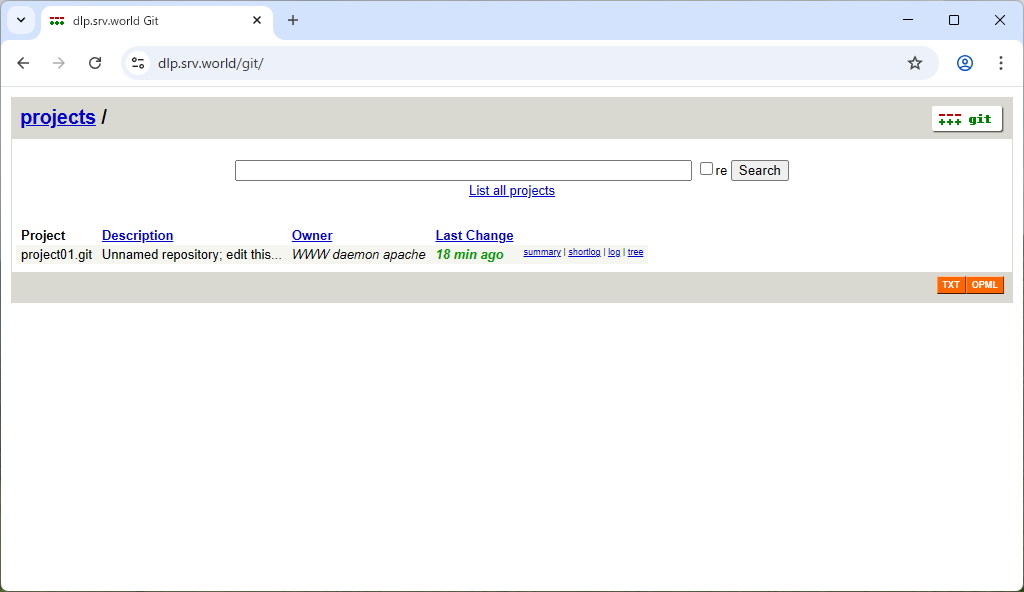Viewport: 1024px width, 592px height.
Task: Maximize the browser window
Action: (x=953, y=20)
